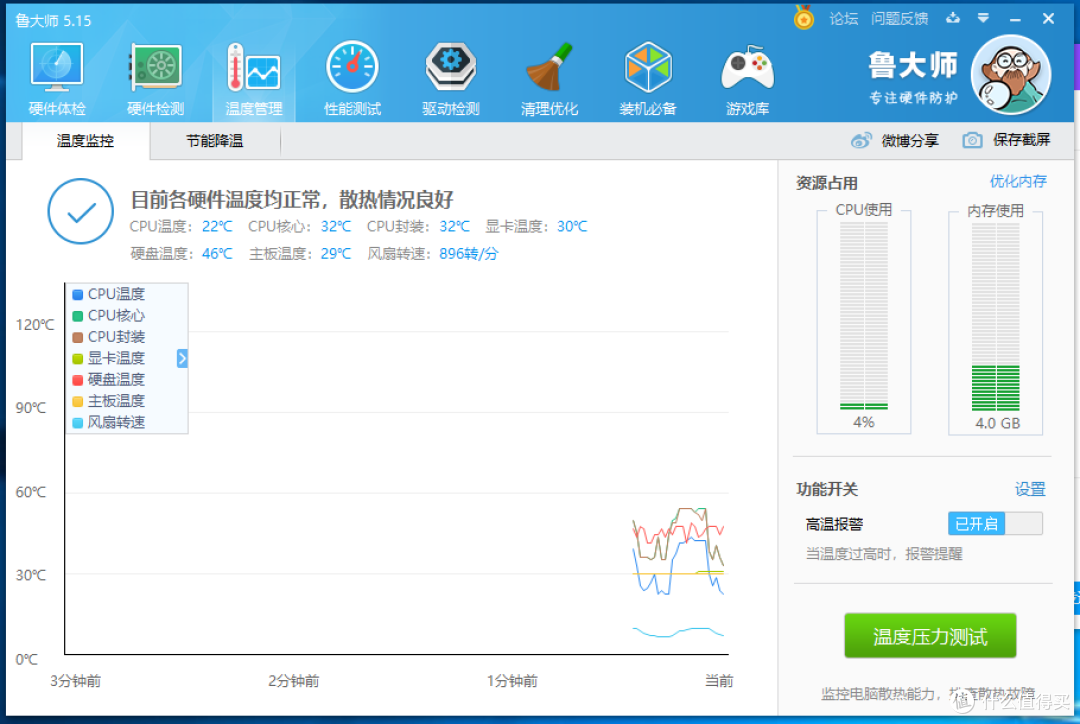
Task: Click the 4.0 GB memory value
Action: click(x=997, y=423)
